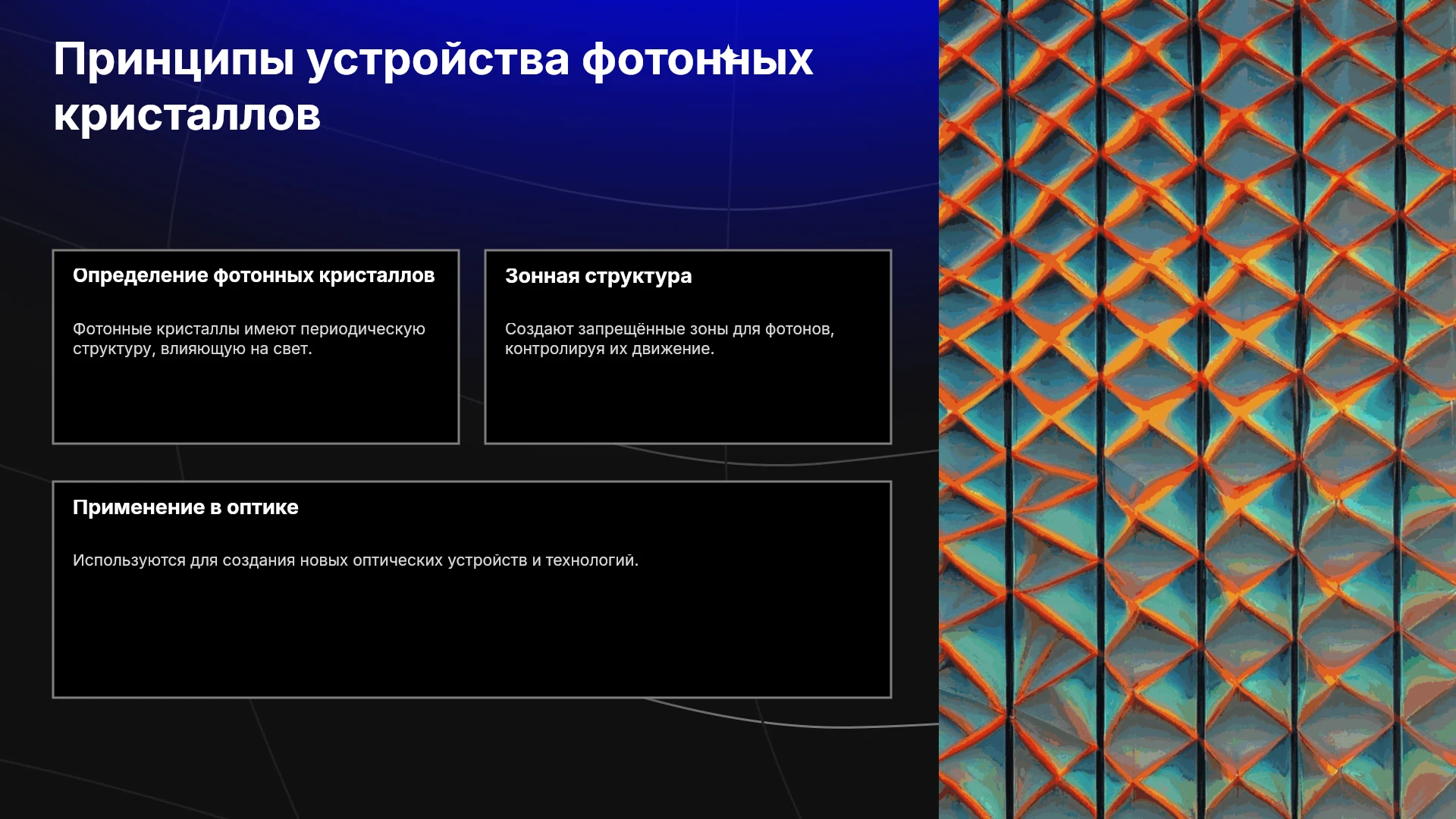This screenshot has width=1456, height=819.
Task: Click the line "контролируя их движение."
Action: coord(610,349)
